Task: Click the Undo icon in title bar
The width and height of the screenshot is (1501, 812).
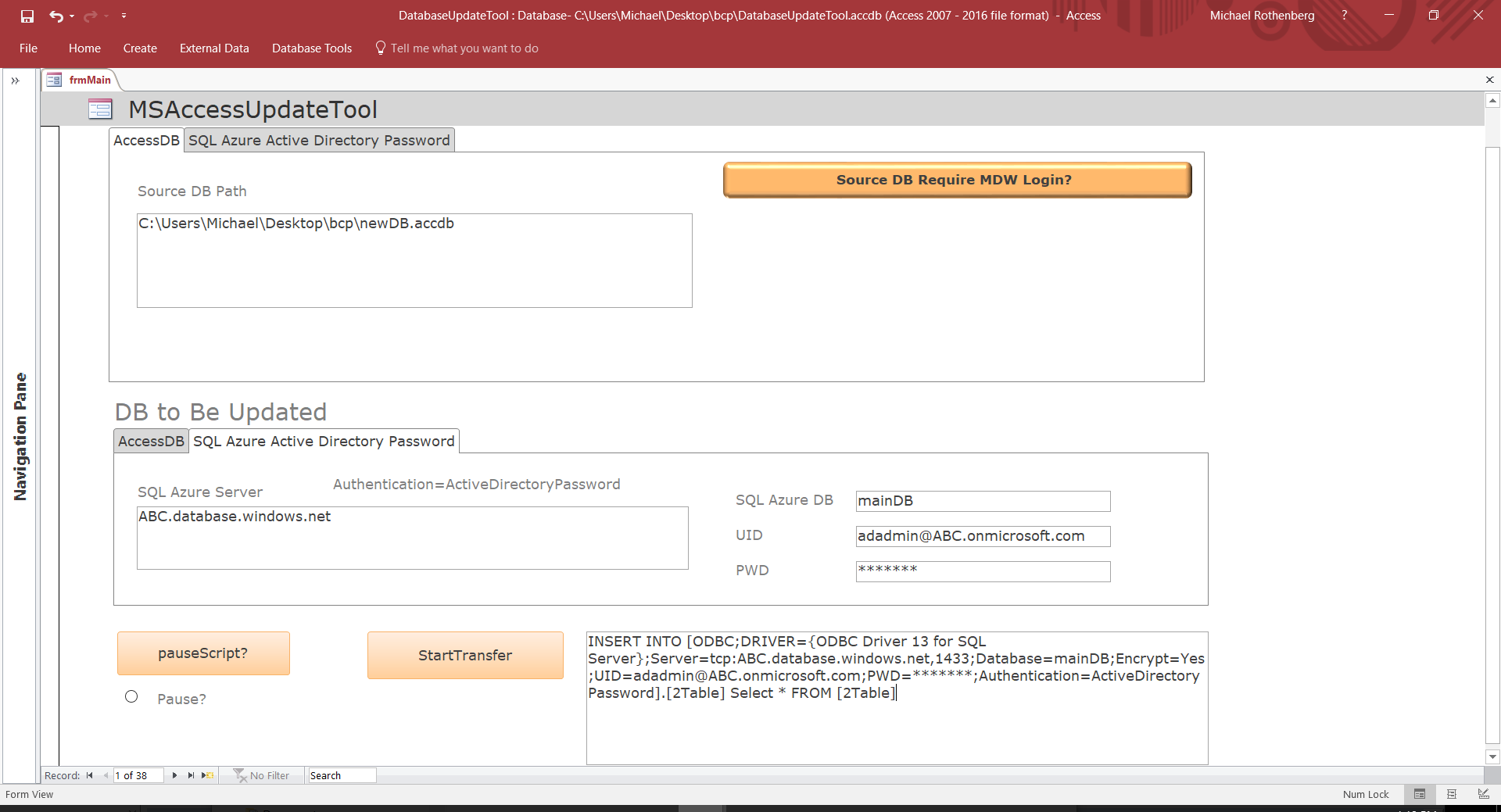Action: (56, 16)
